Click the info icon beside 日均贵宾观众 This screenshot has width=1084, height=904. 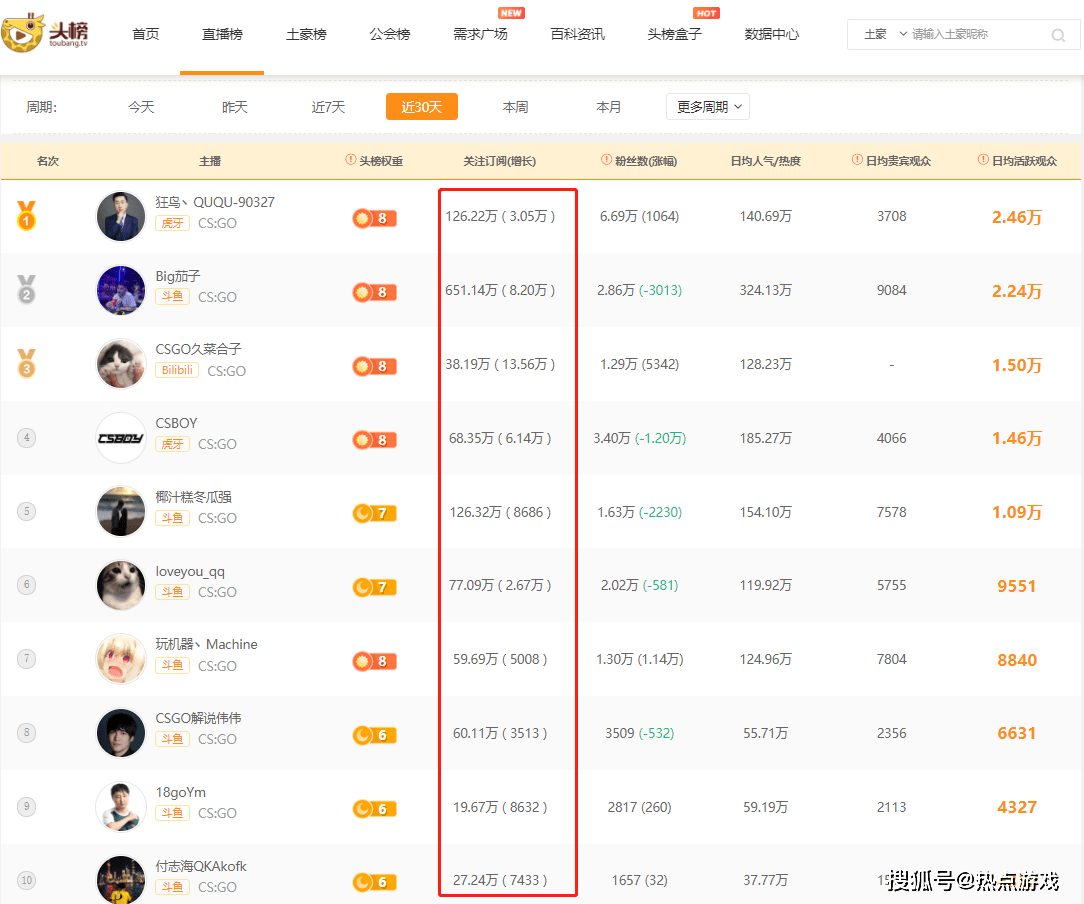point(857,160)
